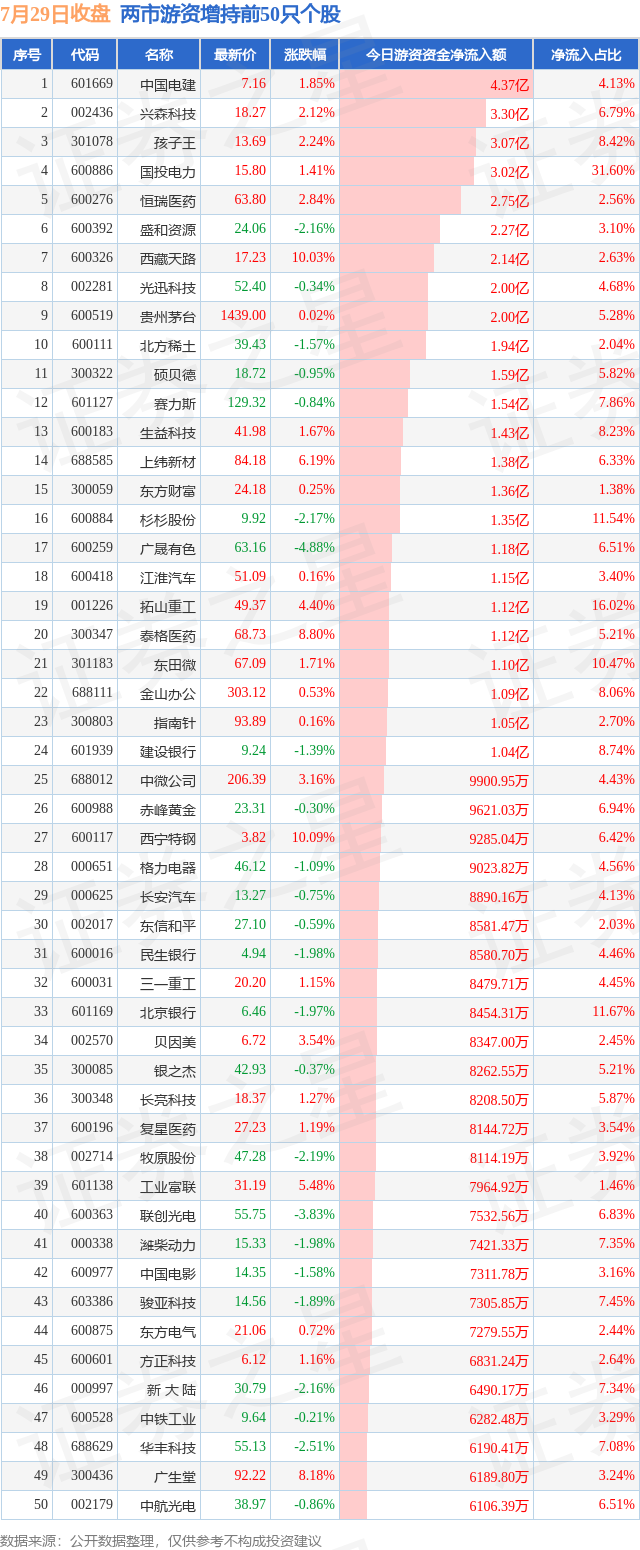
Task: Click the price 303.12 for 金山办公
Action: click(x=246, y=693)
